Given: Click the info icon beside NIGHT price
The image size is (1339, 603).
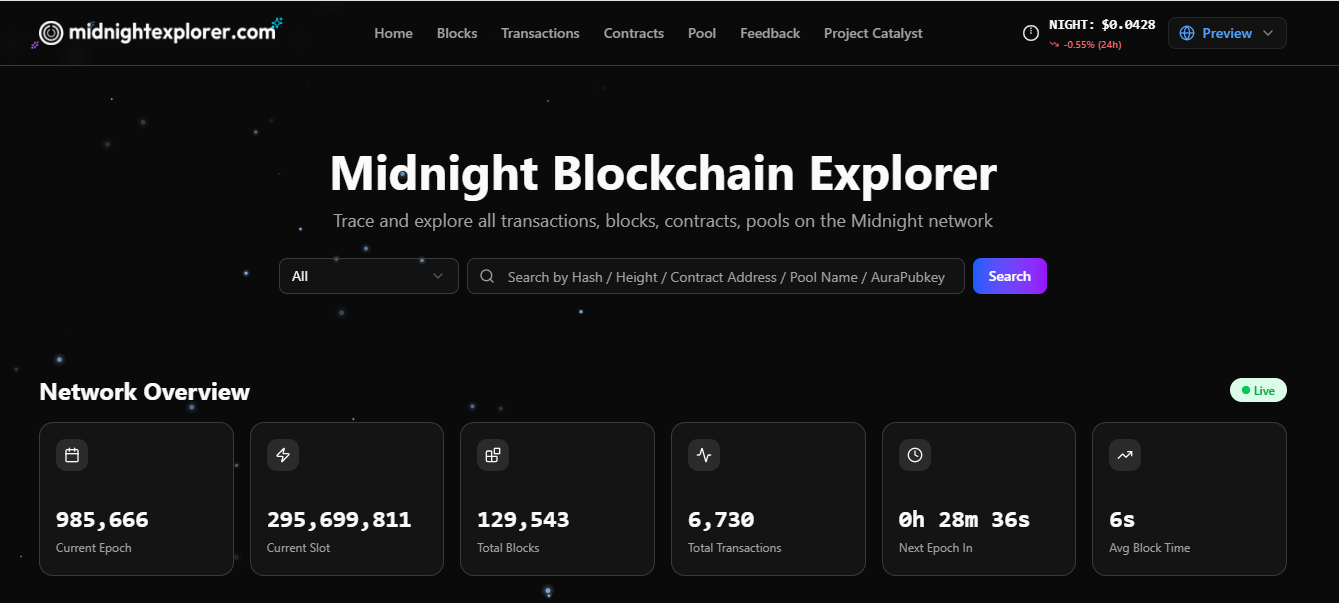Looking at the screenshot, I should click(x=1031, y=33).
